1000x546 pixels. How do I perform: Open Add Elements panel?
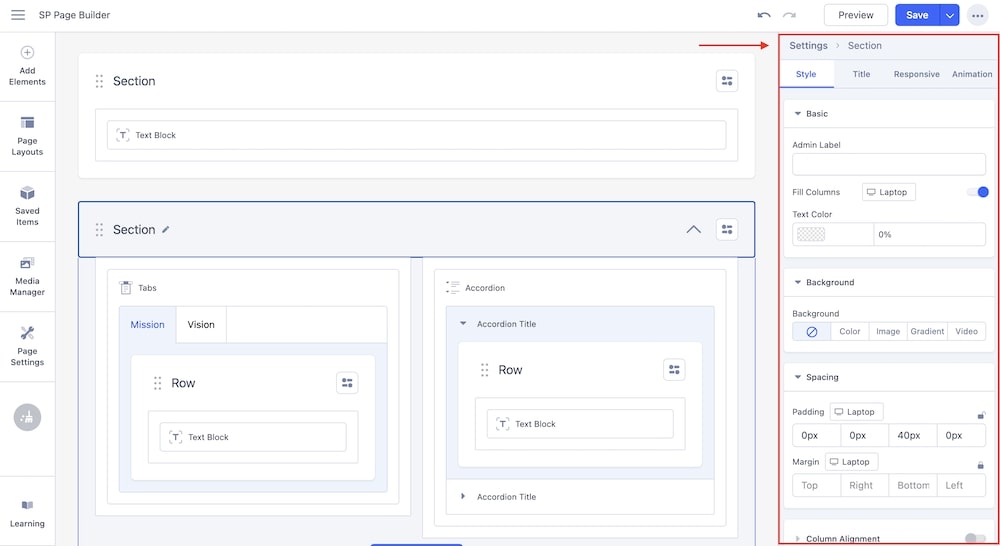click(x=27, y=65)
